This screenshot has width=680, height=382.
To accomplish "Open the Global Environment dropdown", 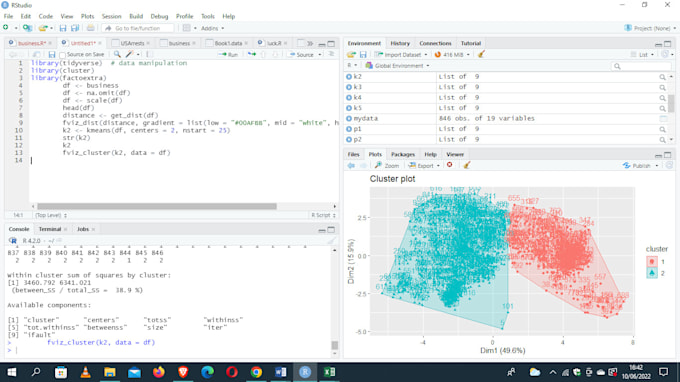I will click(x=397, y=66).
